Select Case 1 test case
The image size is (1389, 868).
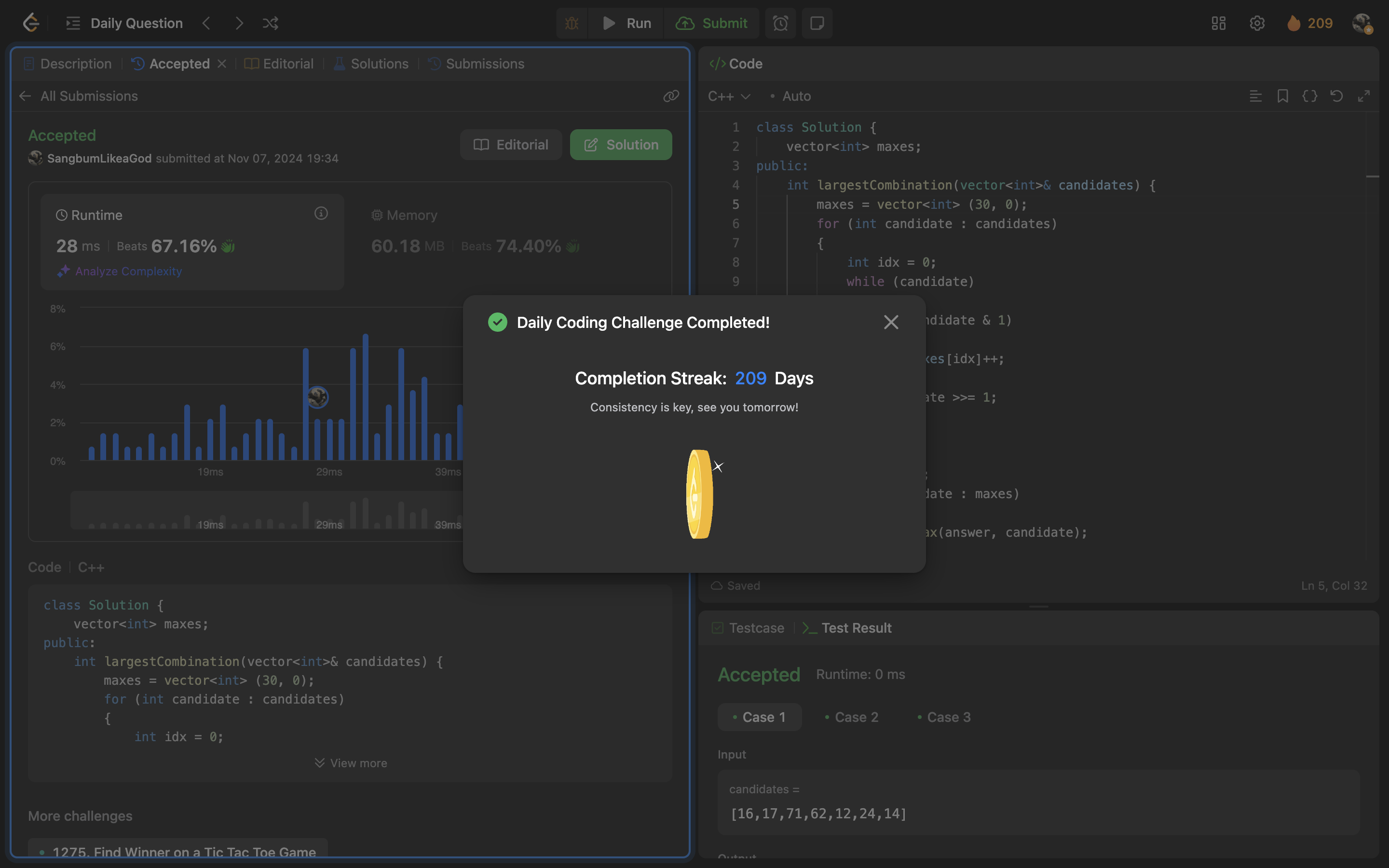(x=759, y=717)
